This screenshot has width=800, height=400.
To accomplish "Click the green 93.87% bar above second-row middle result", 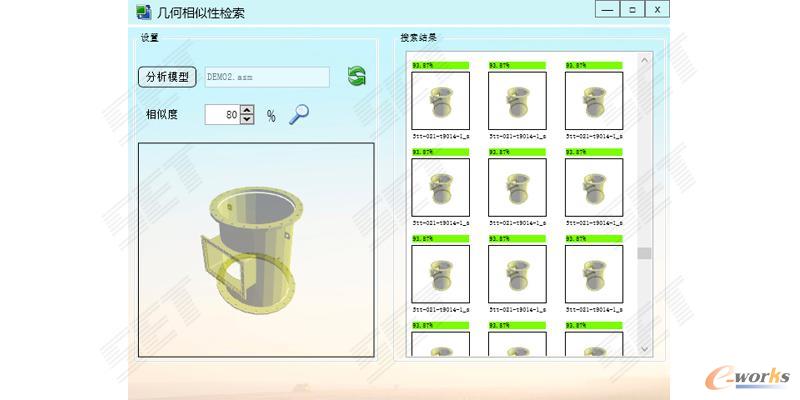I will click(x=517, y=152).
